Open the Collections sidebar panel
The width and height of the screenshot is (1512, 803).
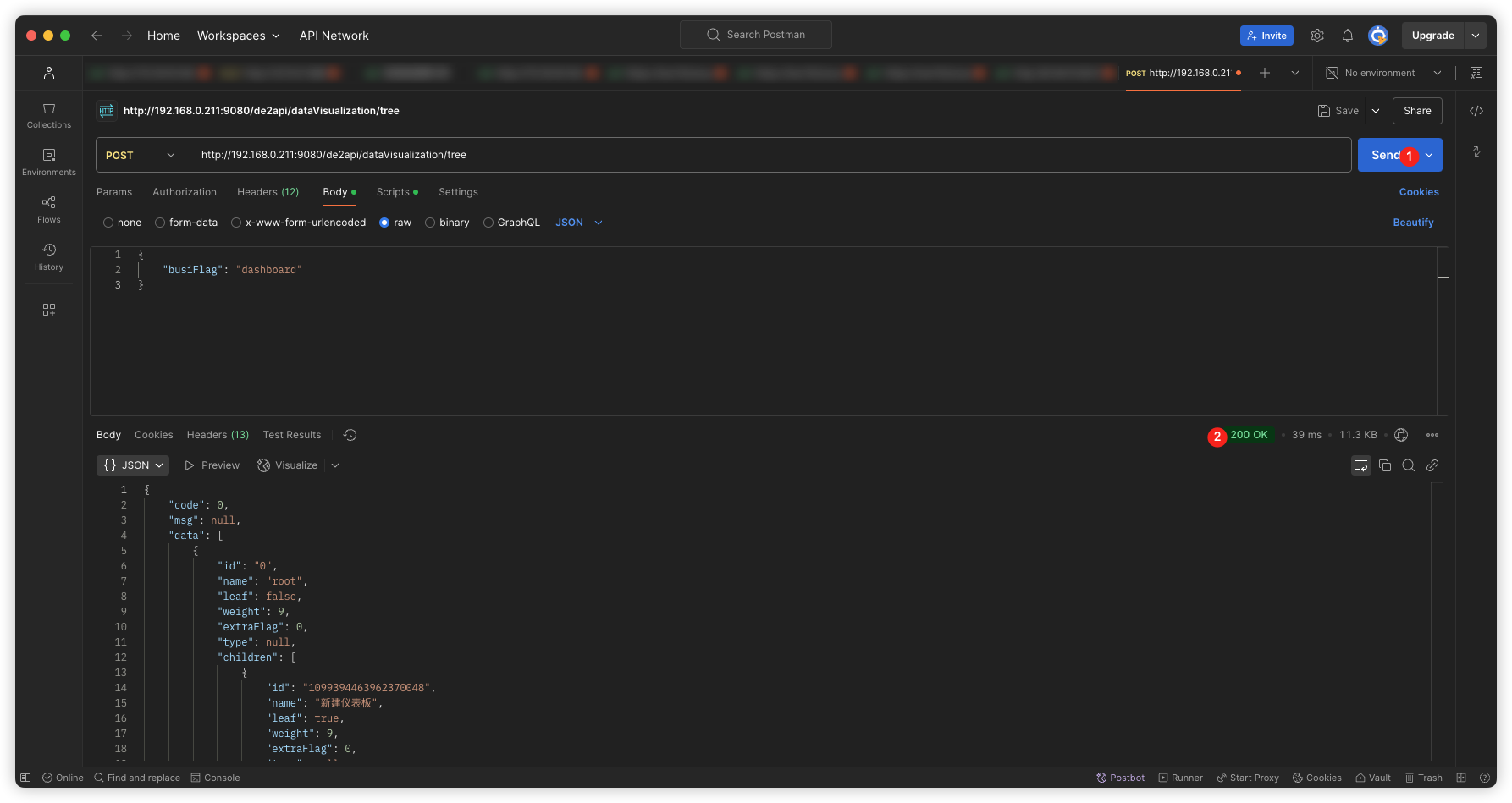[49, 115]
